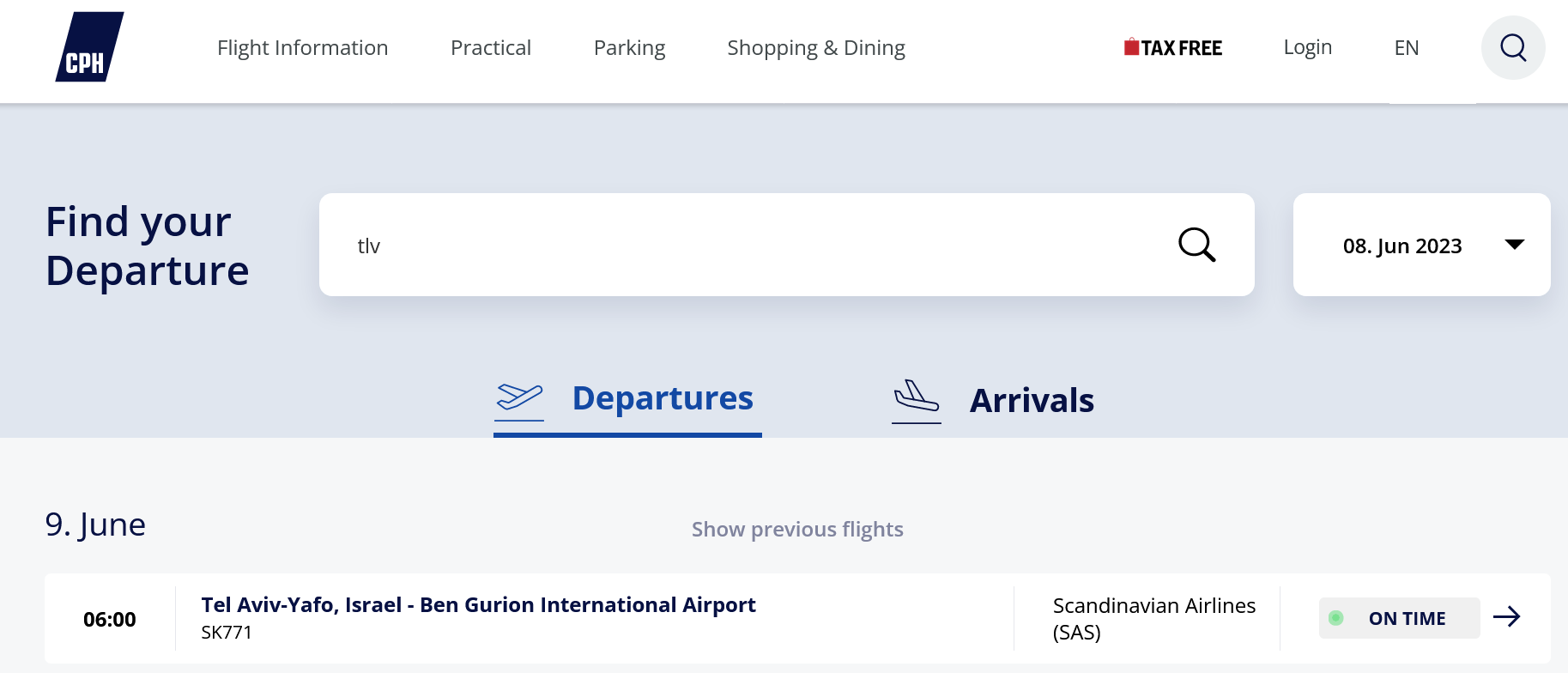
Task: Click Show previous flights
Action: click(x=797, y=530)
